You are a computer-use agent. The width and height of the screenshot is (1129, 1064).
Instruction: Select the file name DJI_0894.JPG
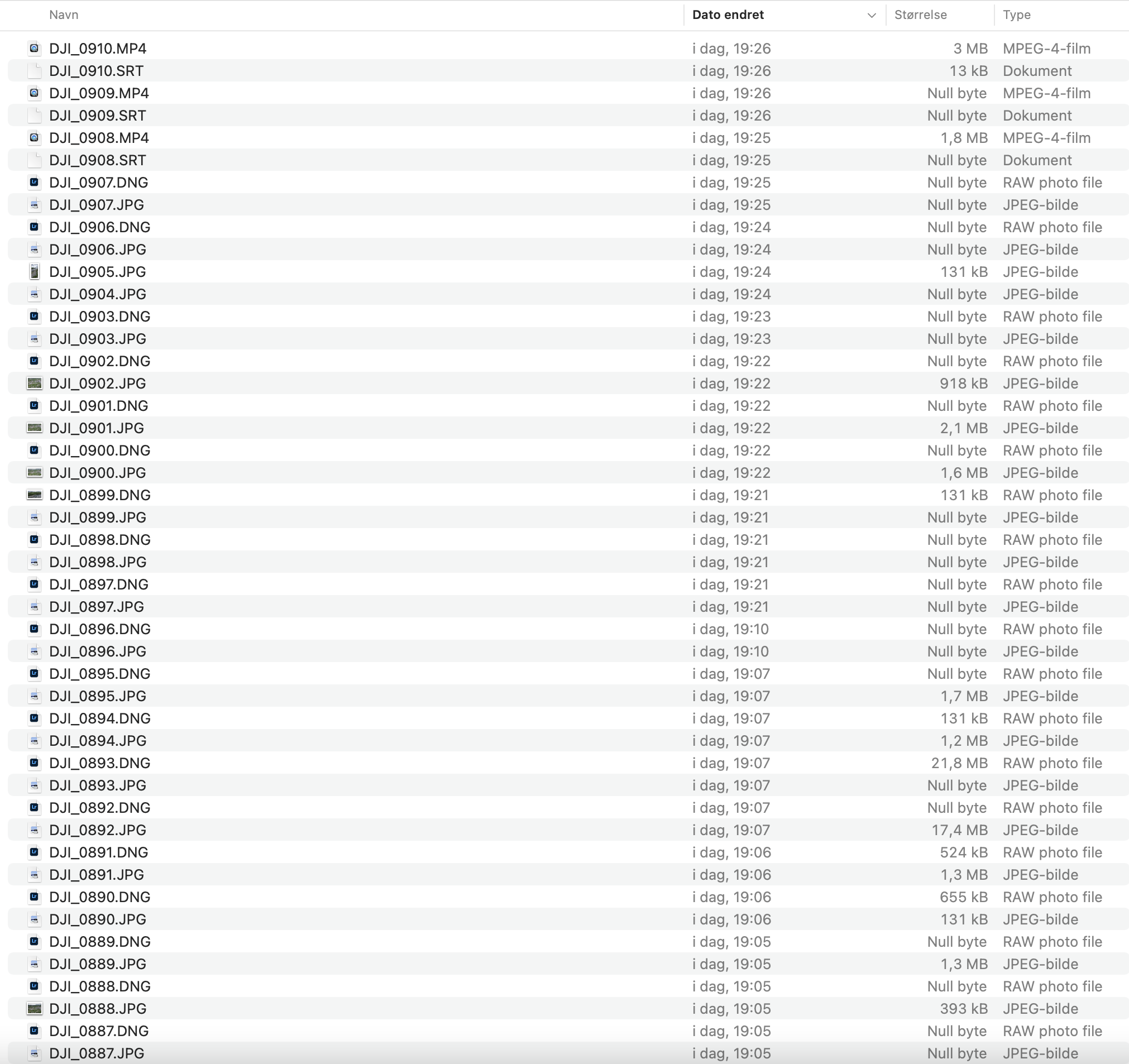[x=98, y=741]
